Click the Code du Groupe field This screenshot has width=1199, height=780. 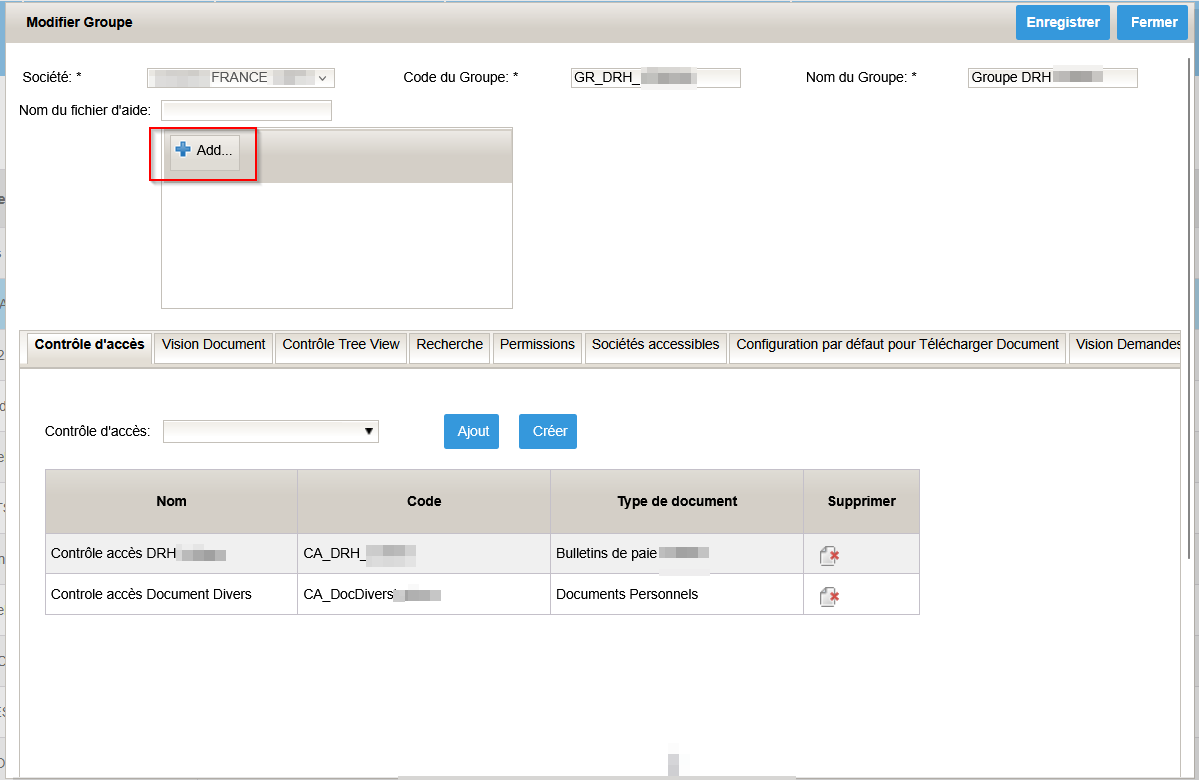[x=655, y=77]
